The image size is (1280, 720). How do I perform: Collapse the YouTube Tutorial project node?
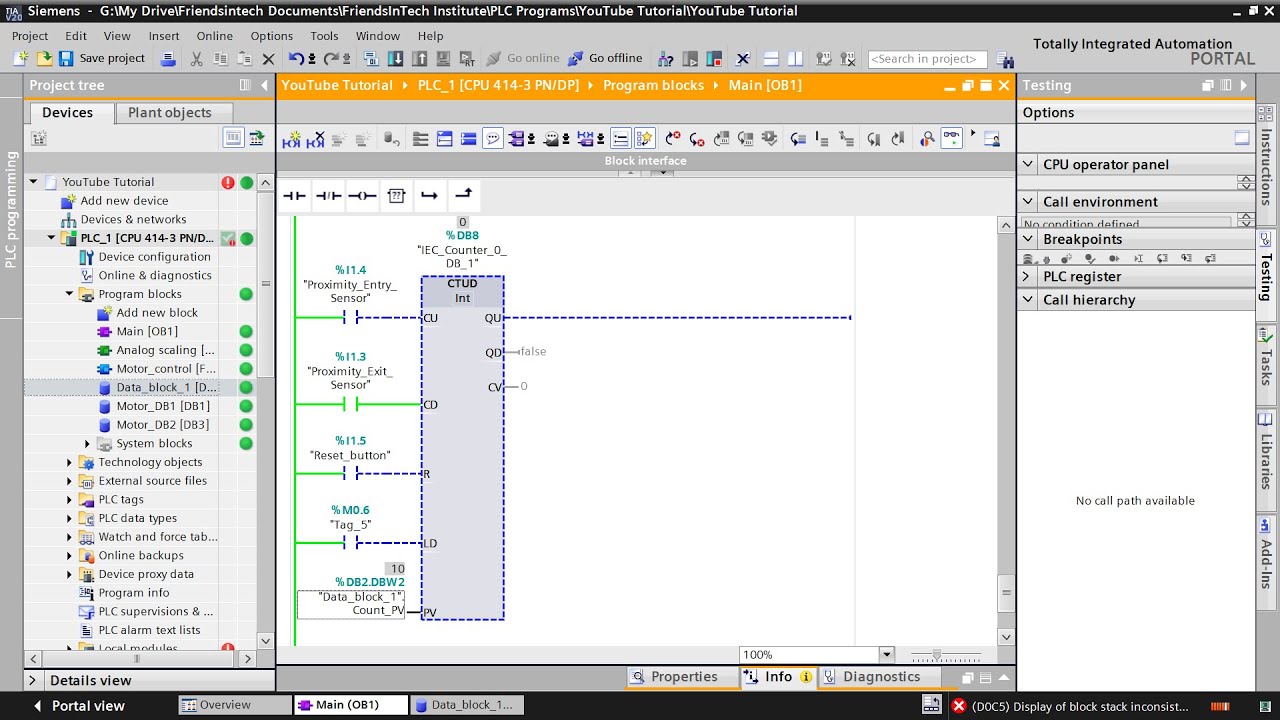pyautogui.click(x=33, y=182)
